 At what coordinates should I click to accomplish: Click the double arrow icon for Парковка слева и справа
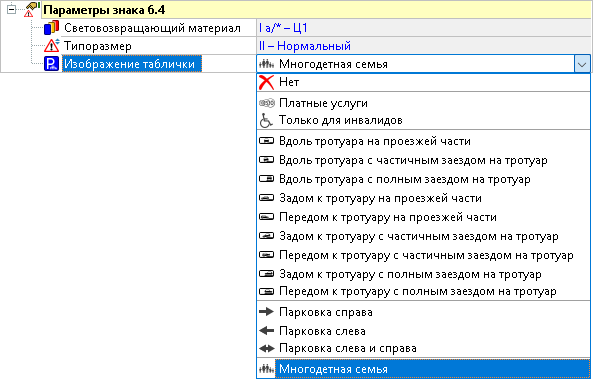click(266, 348)
